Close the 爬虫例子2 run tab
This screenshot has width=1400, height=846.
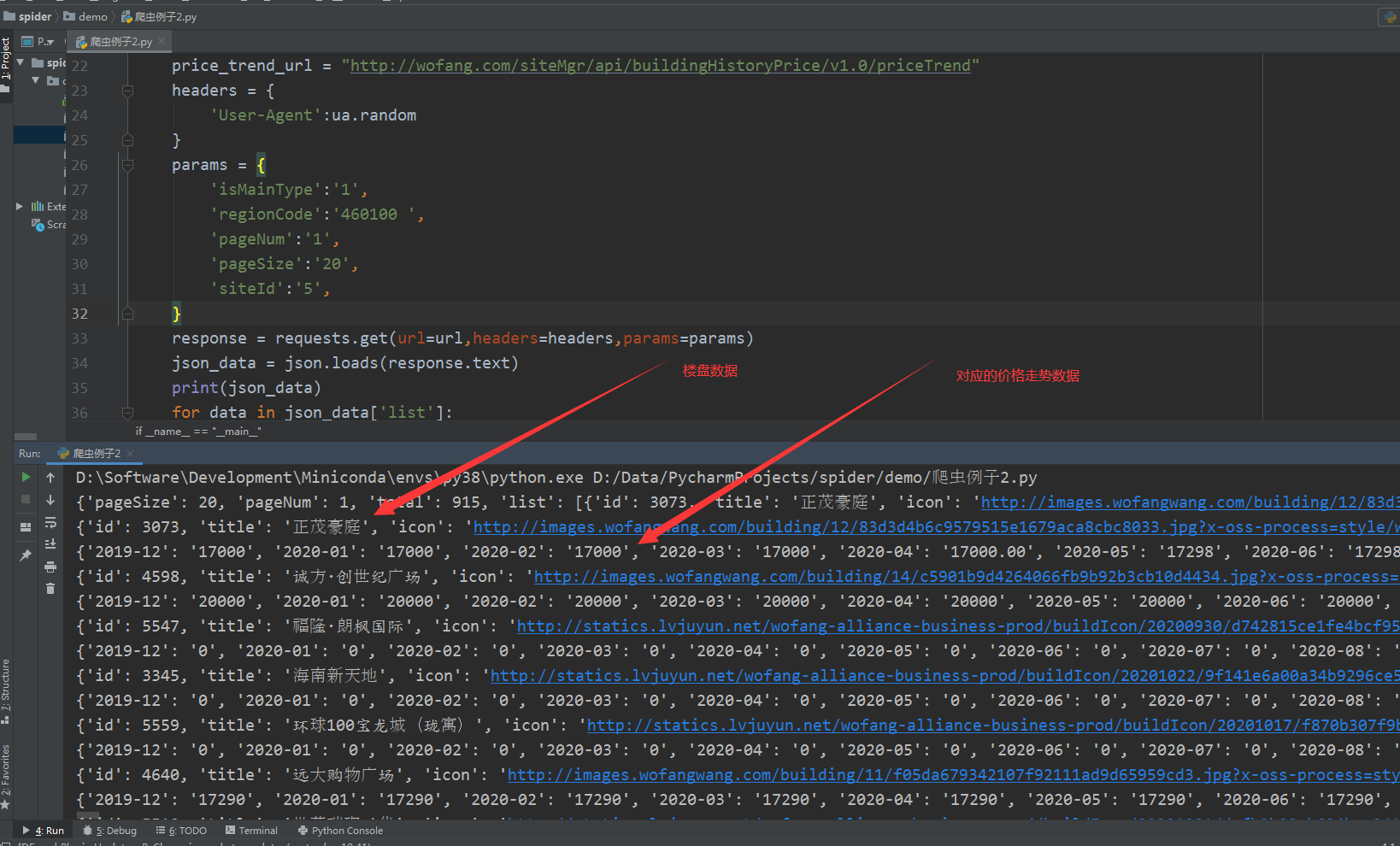click(x=130, y=453)
